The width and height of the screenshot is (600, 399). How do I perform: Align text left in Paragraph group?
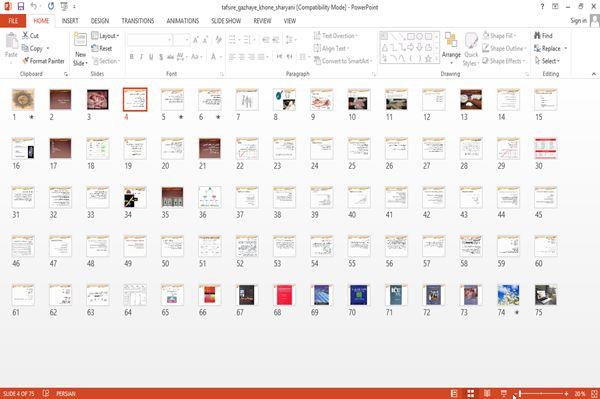coord(232,57)
